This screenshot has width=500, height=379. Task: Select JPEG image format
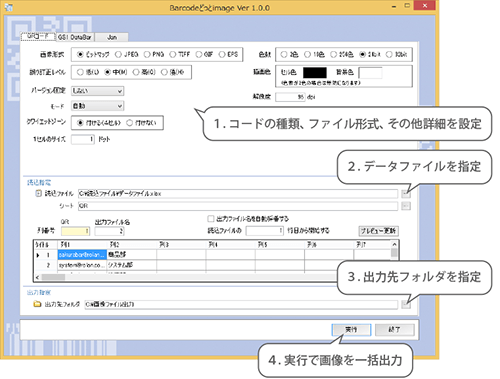[x=127, y=54]
